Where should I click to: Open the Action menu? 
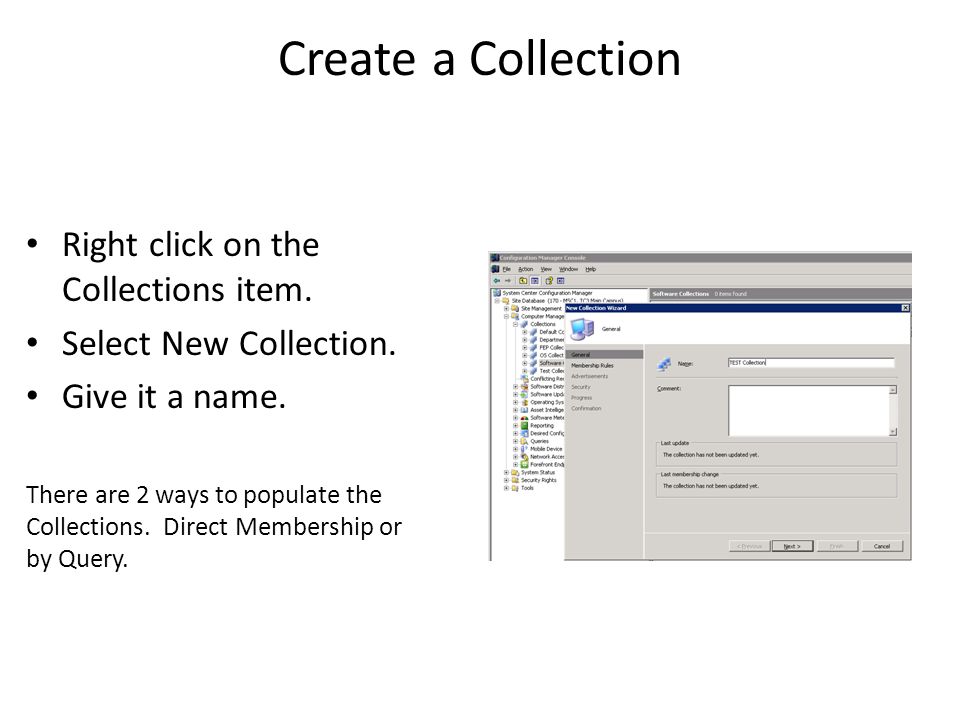(526, 269)
